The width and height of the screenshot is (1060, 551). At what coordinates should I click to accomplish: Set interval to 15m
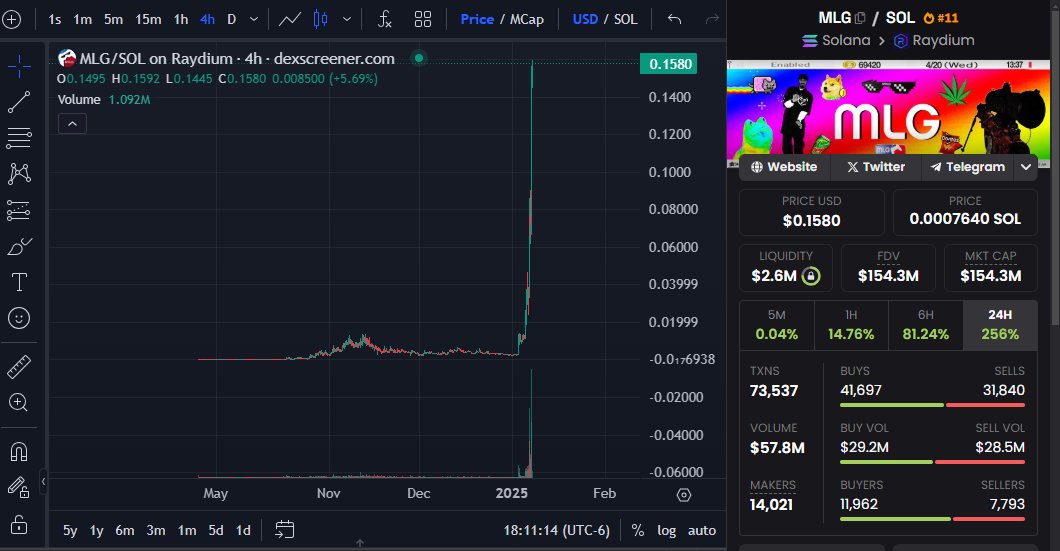(x=148, y=20)
